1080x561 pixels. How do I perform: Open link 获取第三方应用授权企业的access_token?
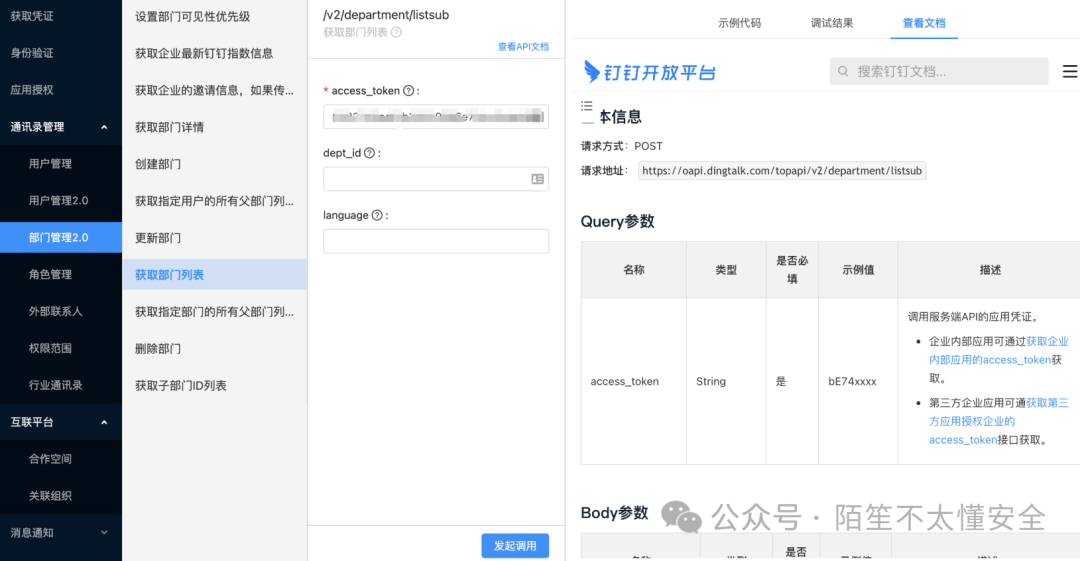[999, 421]
